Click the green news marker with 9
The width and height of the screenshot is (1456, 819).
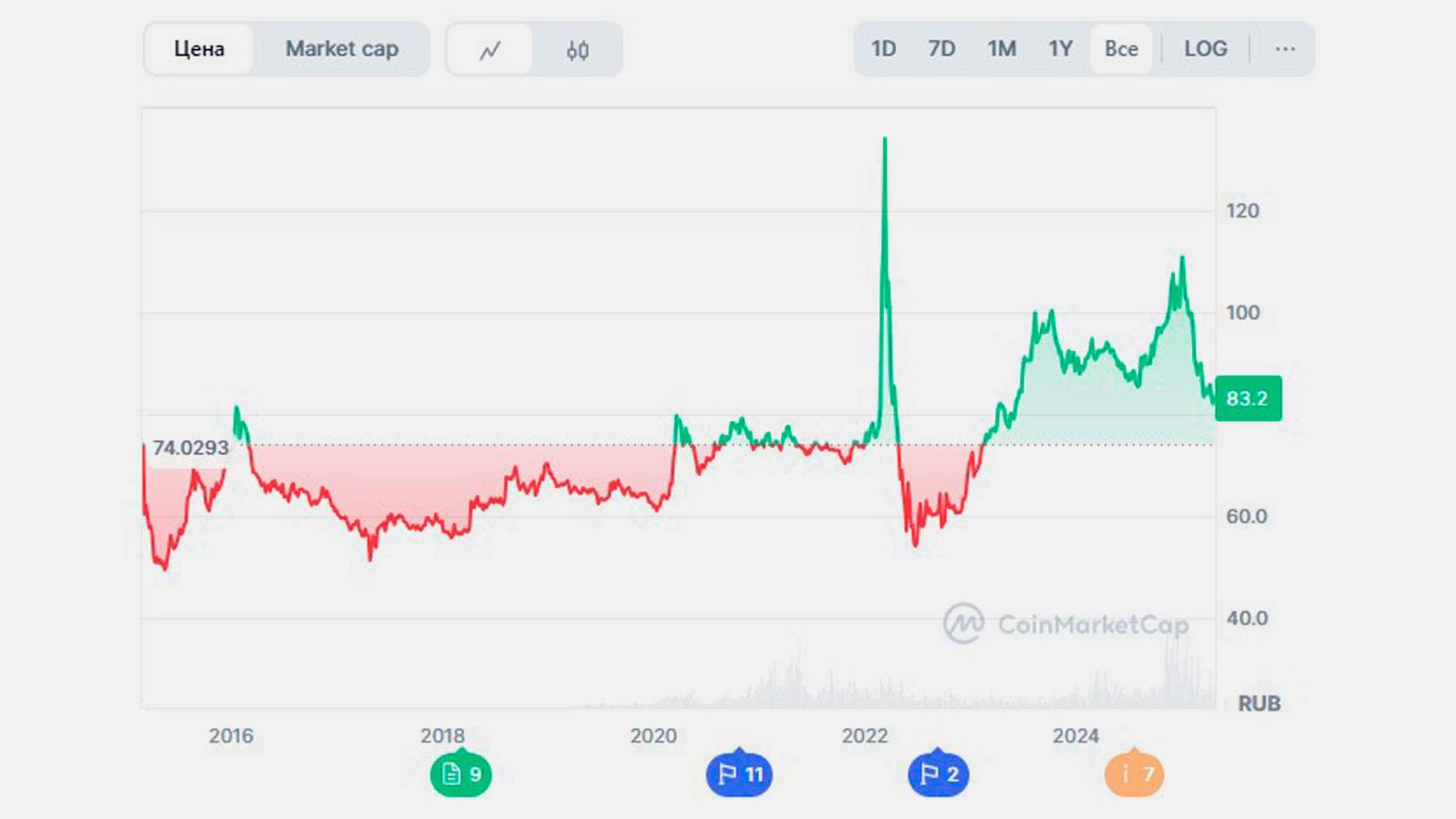pos(461,774)
